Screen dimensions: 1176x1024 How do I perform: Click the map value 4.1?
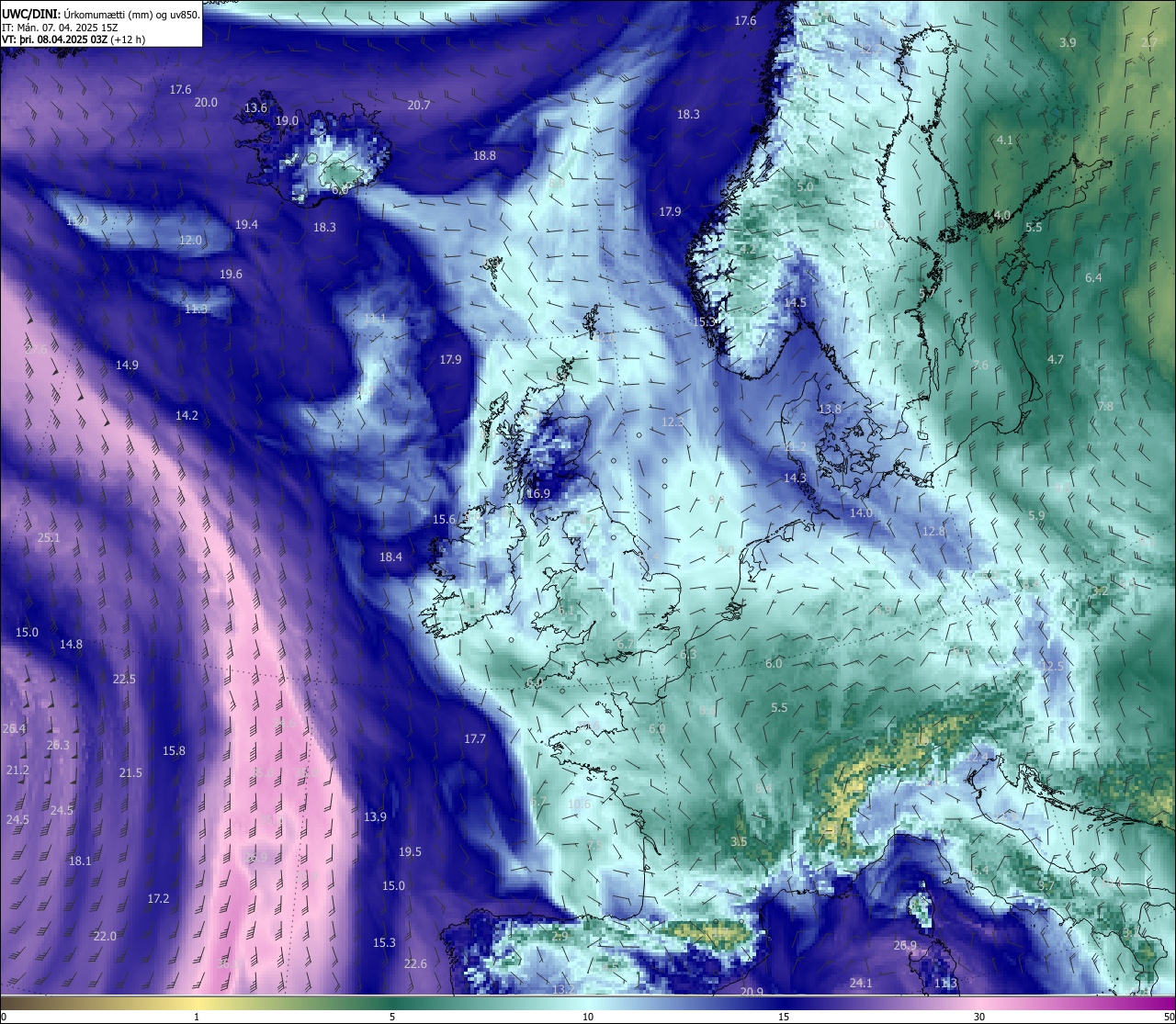coord(1004,141)
